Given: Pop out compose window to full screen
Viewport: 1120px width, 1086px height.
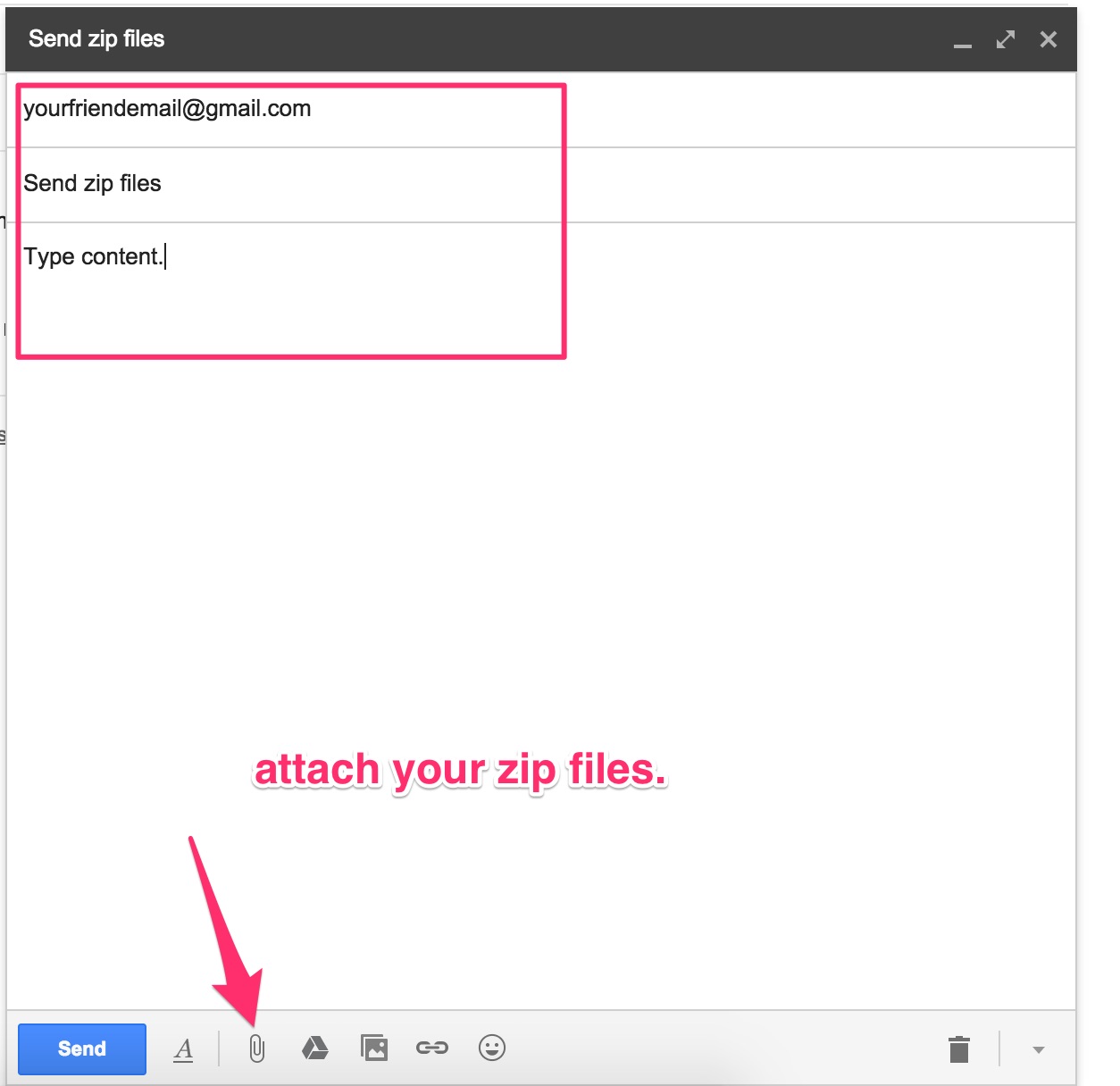Looking at the screenshot, I should [1006, 39].
